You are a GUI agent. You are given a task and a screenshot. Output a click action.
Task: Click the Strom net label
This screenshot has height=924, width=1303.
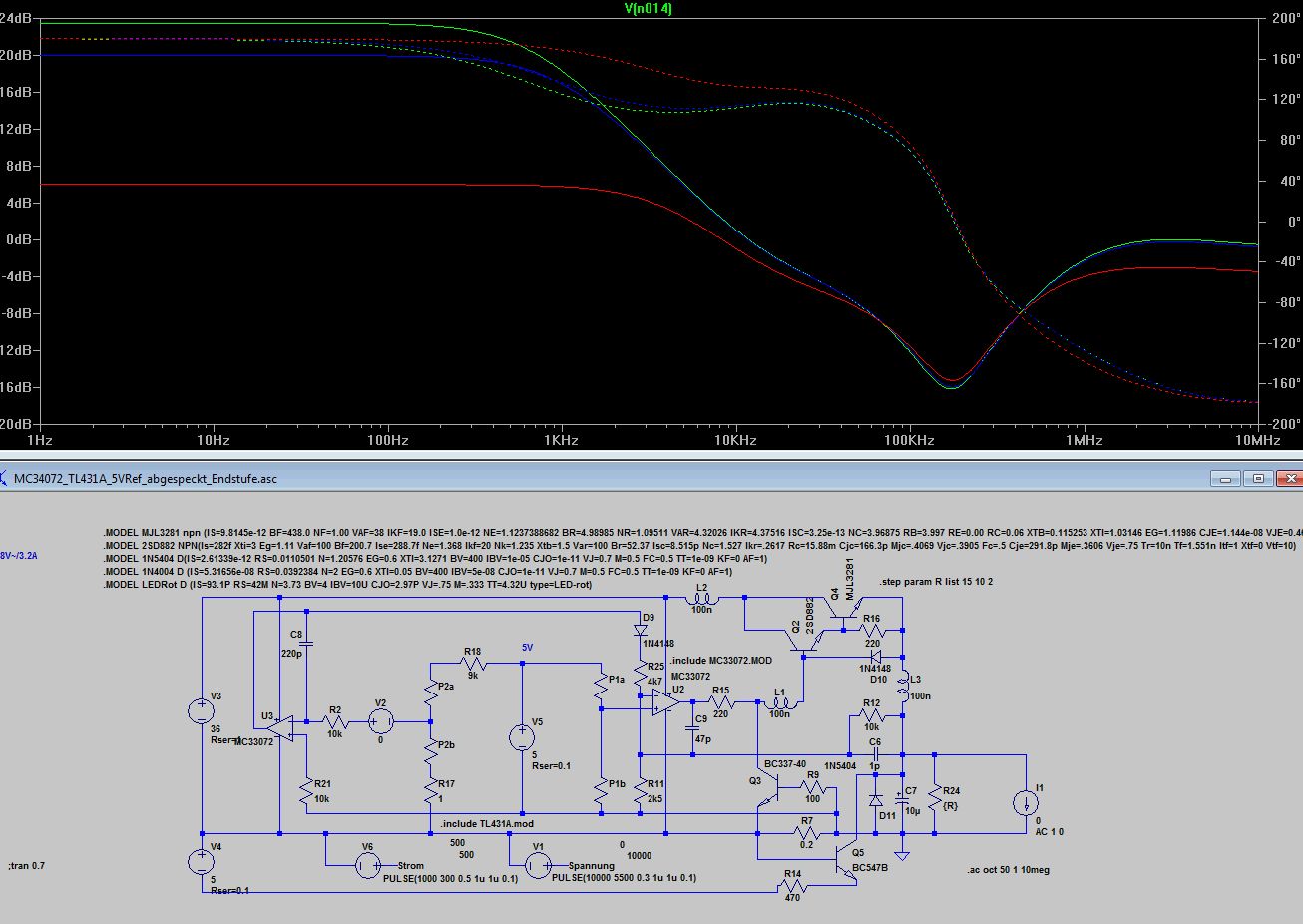[410, 866]
